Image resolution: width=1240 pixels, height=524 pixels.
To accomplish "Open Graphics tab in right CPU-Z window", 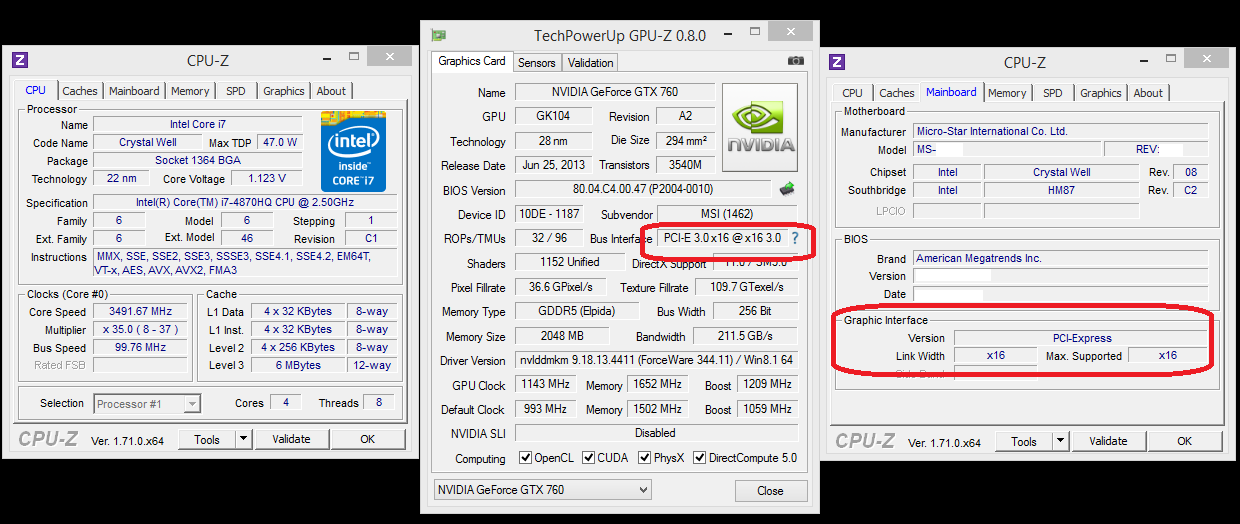I will (x=1101, y=93).
